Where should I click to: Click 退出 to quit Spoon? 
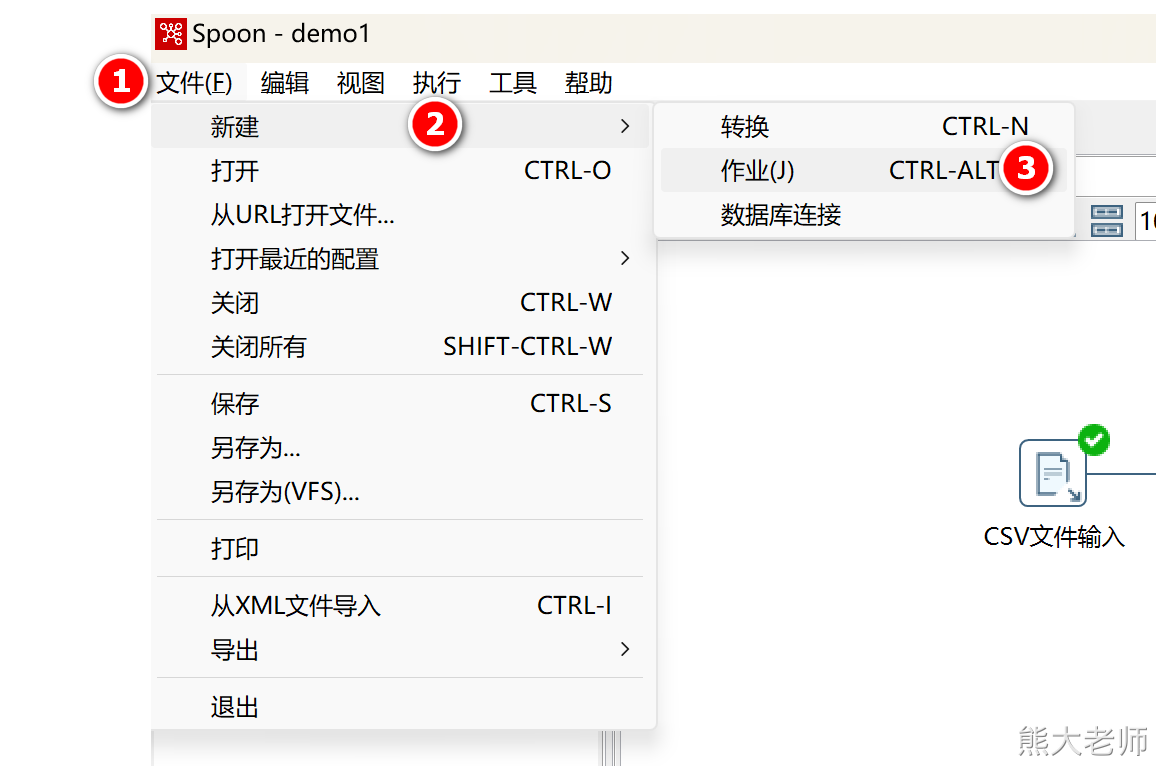point(235,708)
